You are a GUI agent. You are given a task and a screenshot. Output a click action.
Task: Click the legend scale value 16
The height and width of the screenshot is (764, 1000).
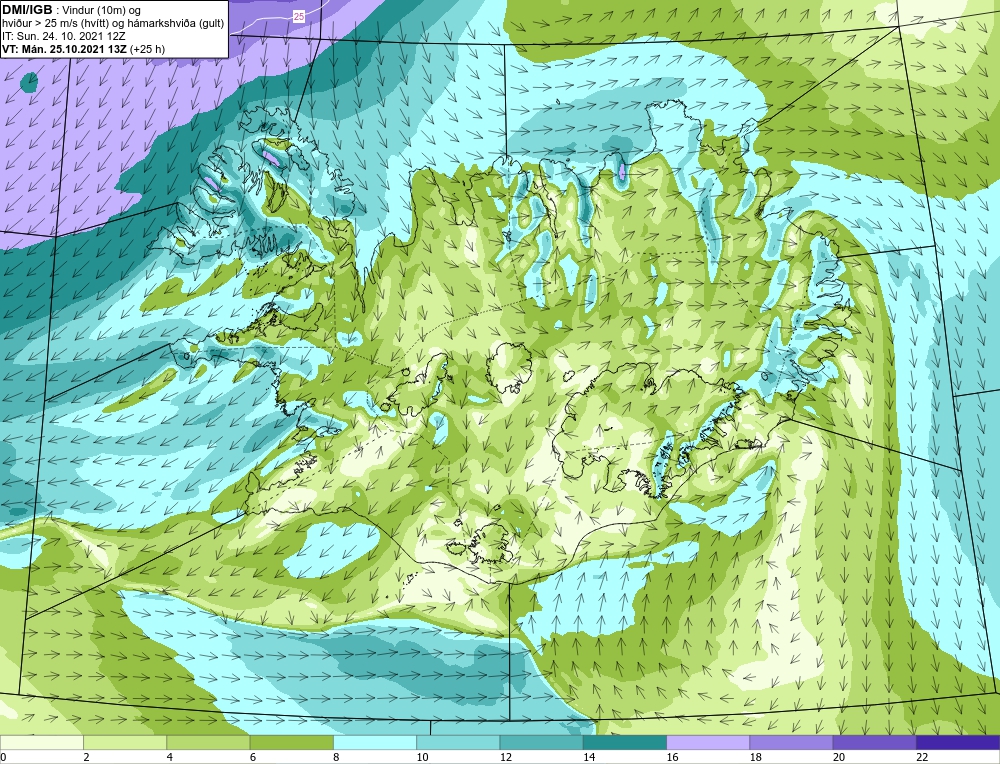point(672,758)
